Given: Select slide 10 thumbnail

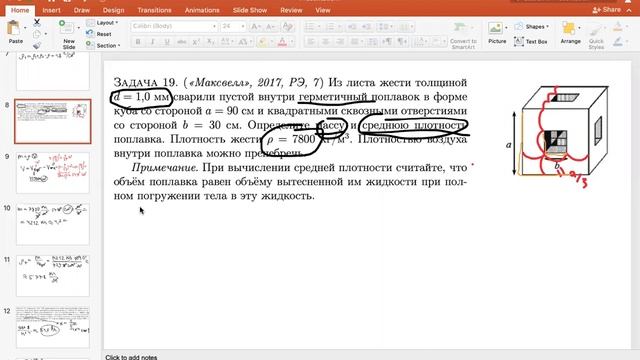Looking at the screenshot, I should coord(53,224).
